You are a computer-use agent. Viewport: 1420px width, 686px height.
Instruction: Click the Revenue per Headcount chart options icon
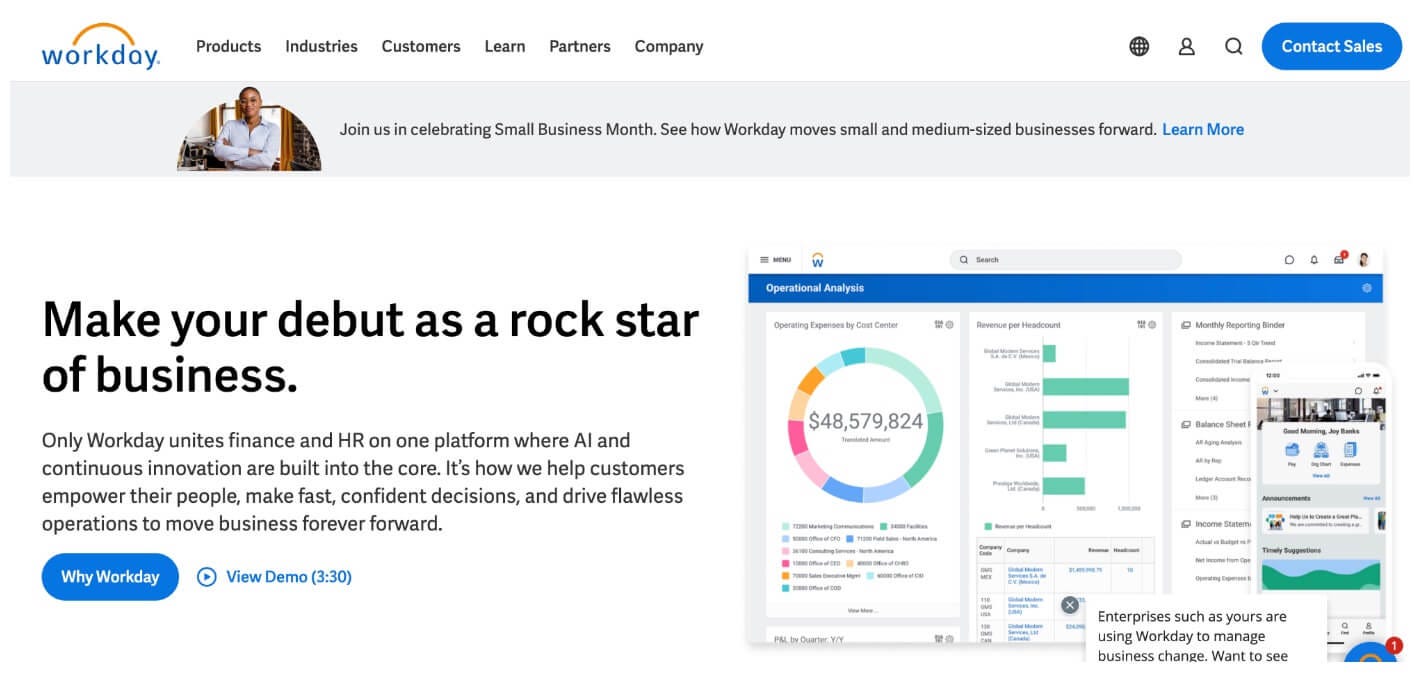(1141, 325)
